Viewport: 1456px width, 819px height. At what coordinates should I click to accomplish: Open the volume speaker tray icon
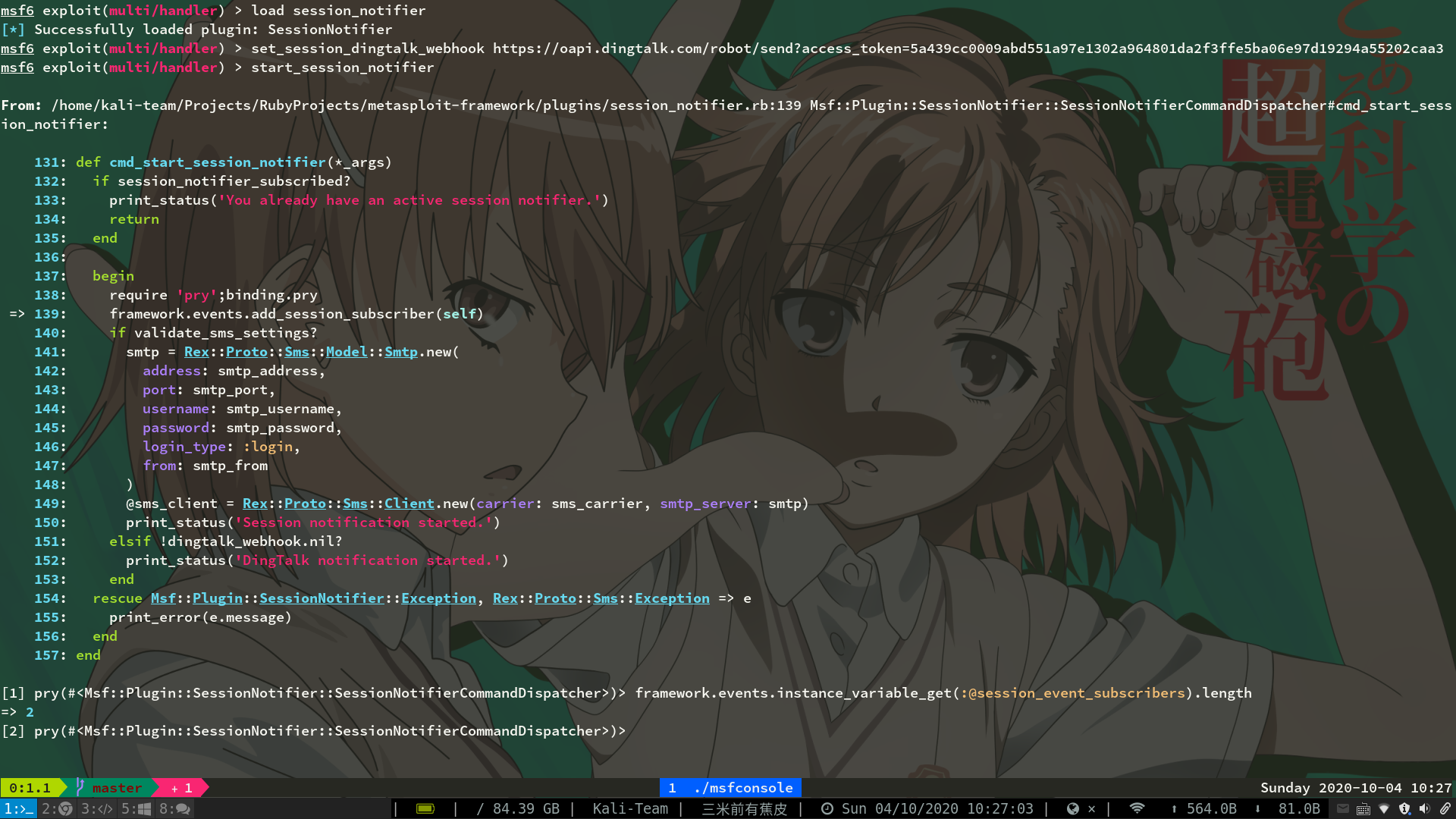point(1425,809)
